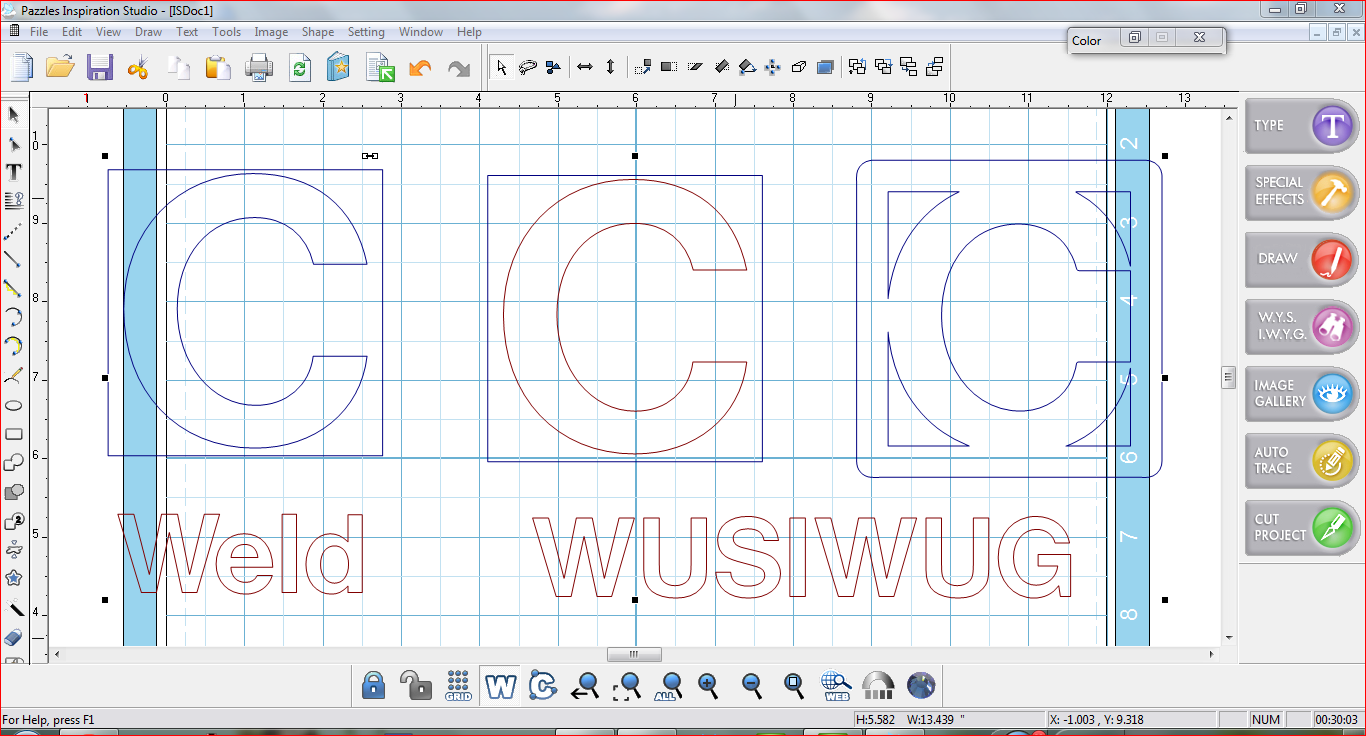The image size is (1366, 736).
Task: Flip vertically with the up-down arrow icon
Action: (611, 67)
